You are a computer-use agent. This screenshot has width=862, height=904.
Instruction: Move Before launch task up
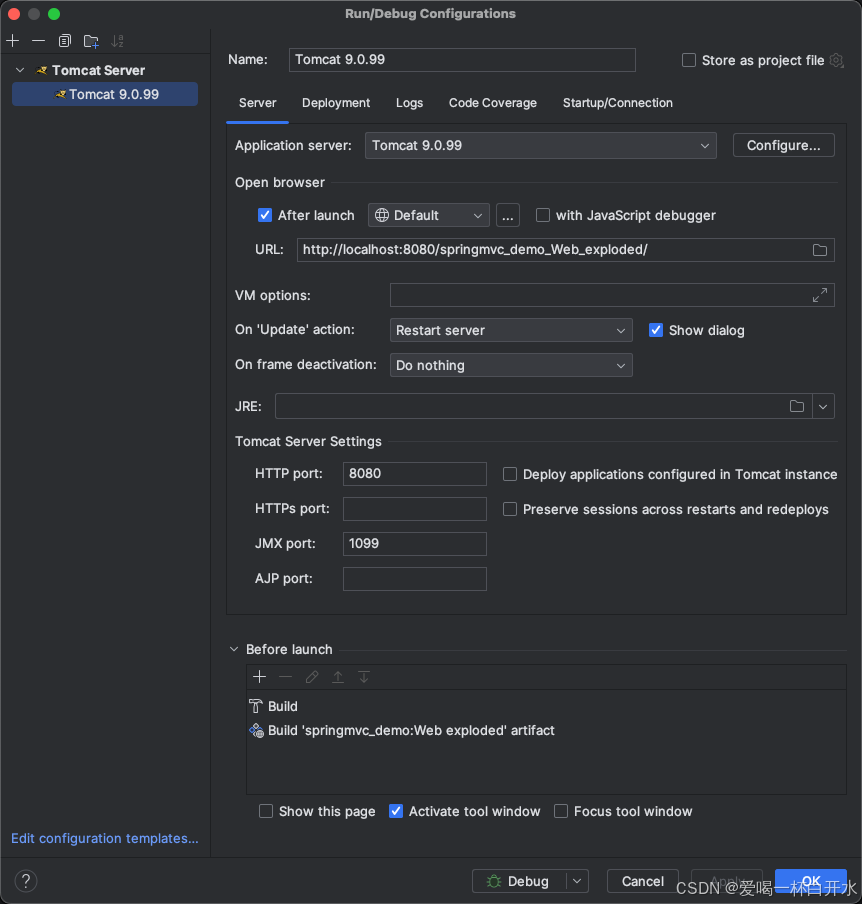[338, 677]
